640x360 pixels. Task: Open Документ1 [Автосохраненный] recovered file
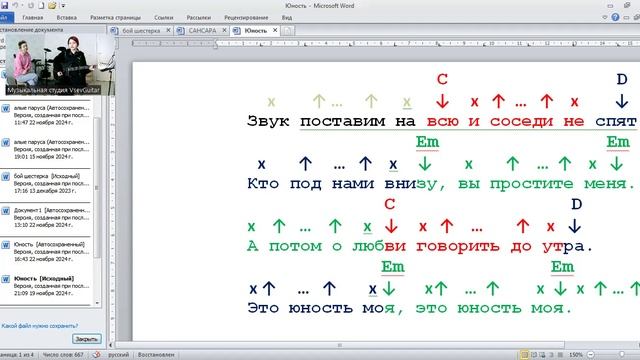[46, 218]
